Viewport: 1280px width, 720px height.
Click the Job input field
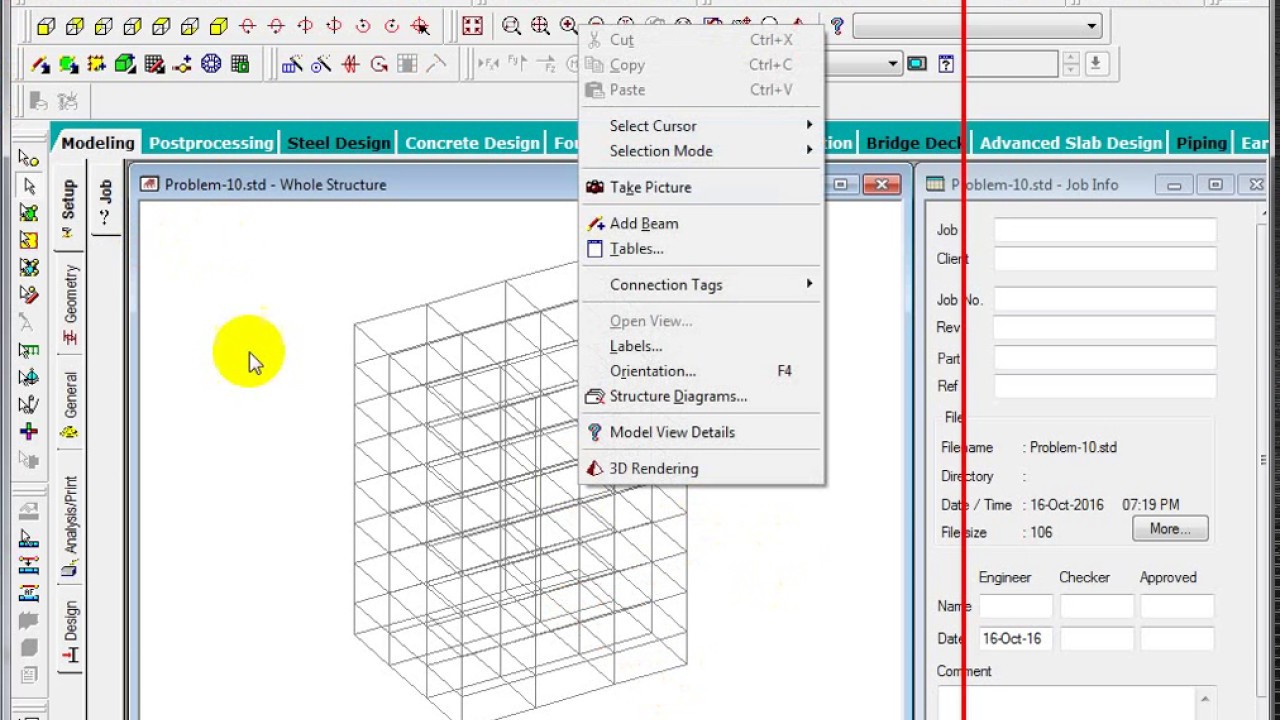click(1105, 230)
